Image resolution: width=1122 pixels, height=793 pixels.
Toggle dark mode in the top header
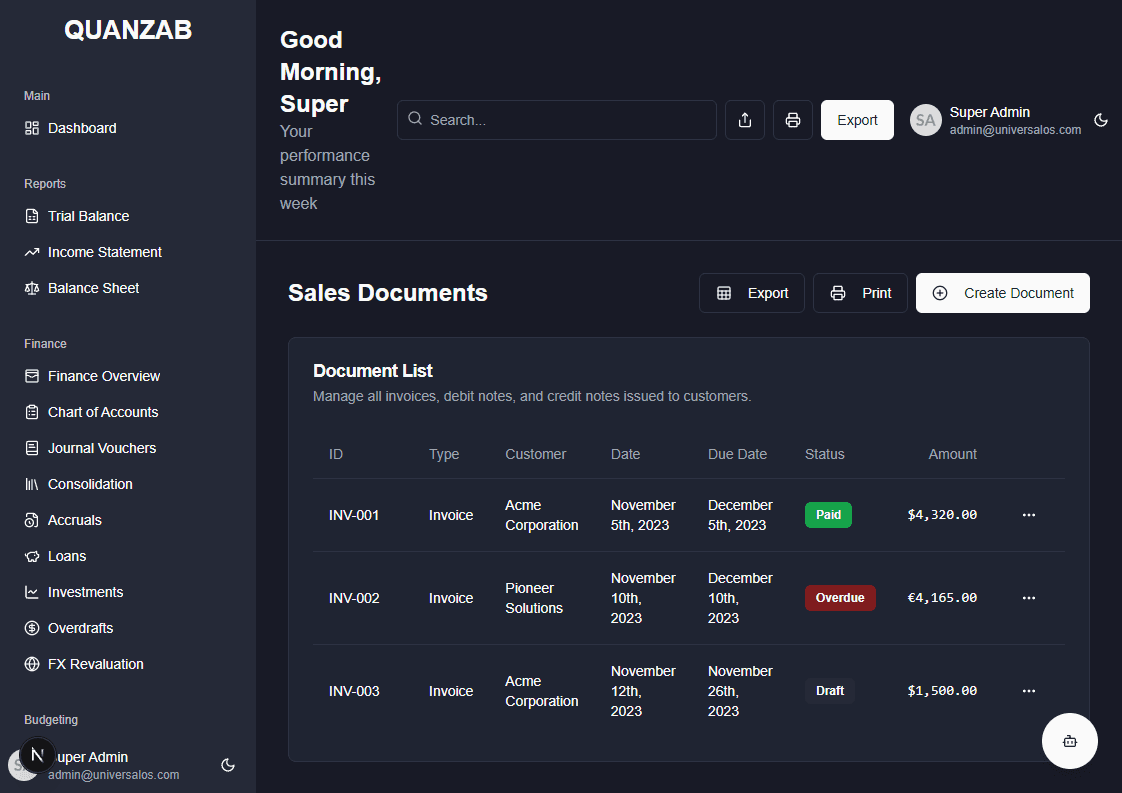point(1101,120)
